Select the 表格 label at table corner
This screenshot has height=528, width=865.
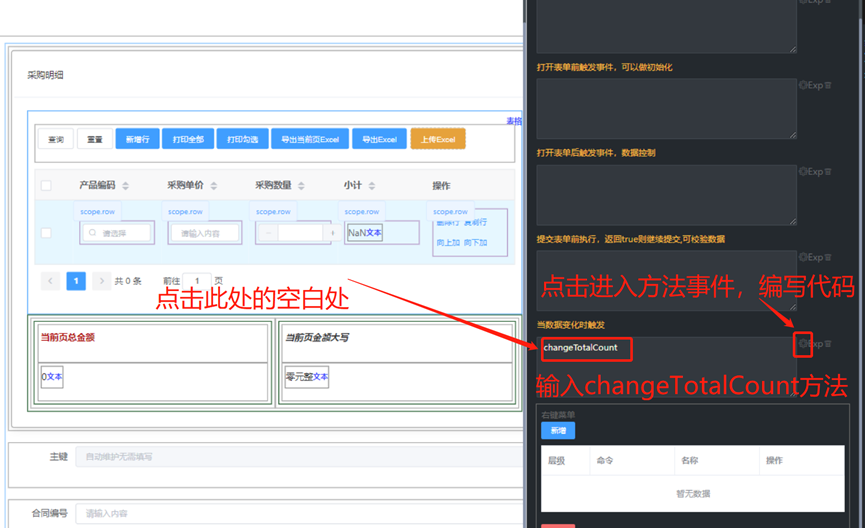point(514,121)
